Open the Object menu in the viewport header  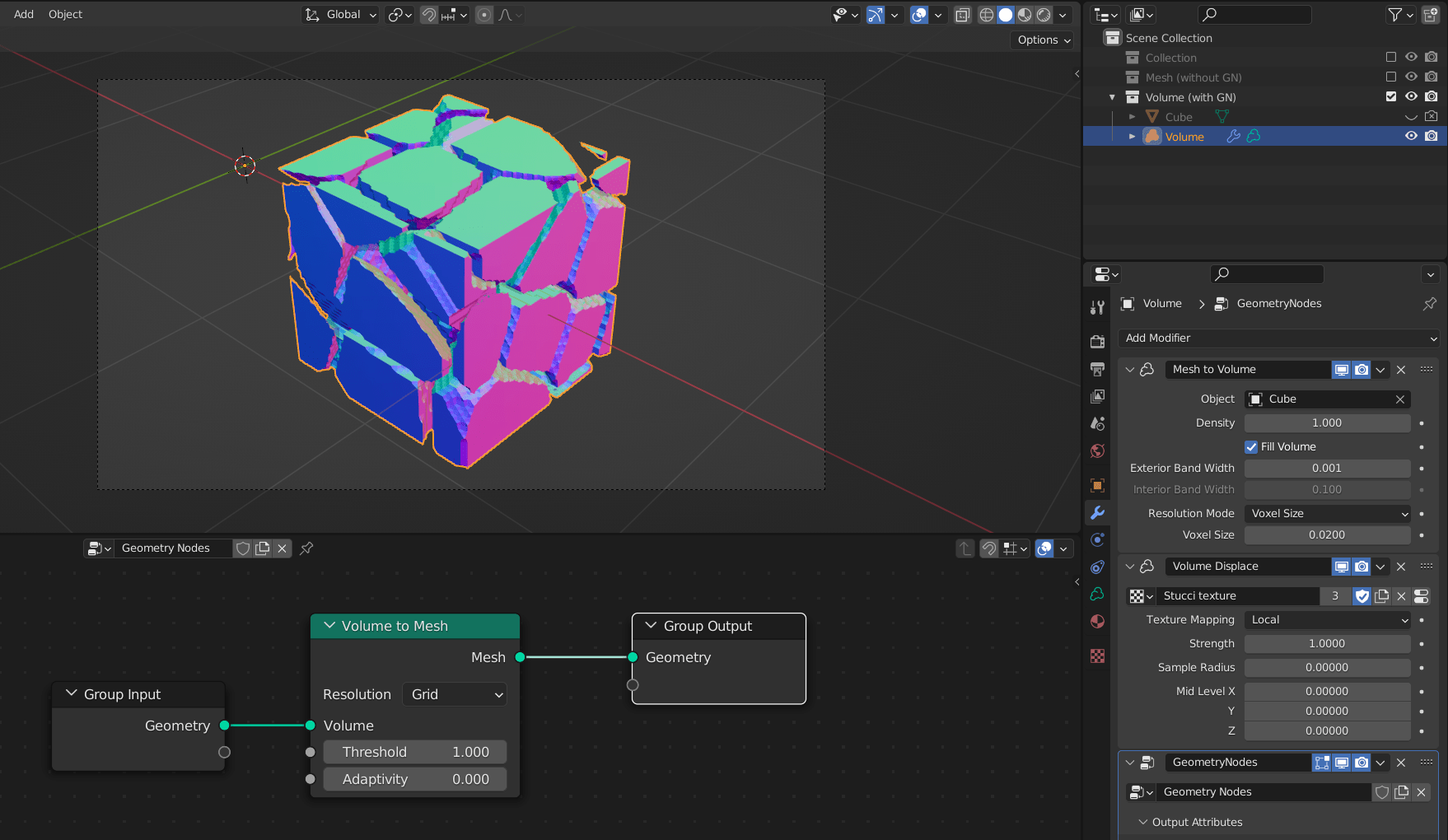coord(65,13)
